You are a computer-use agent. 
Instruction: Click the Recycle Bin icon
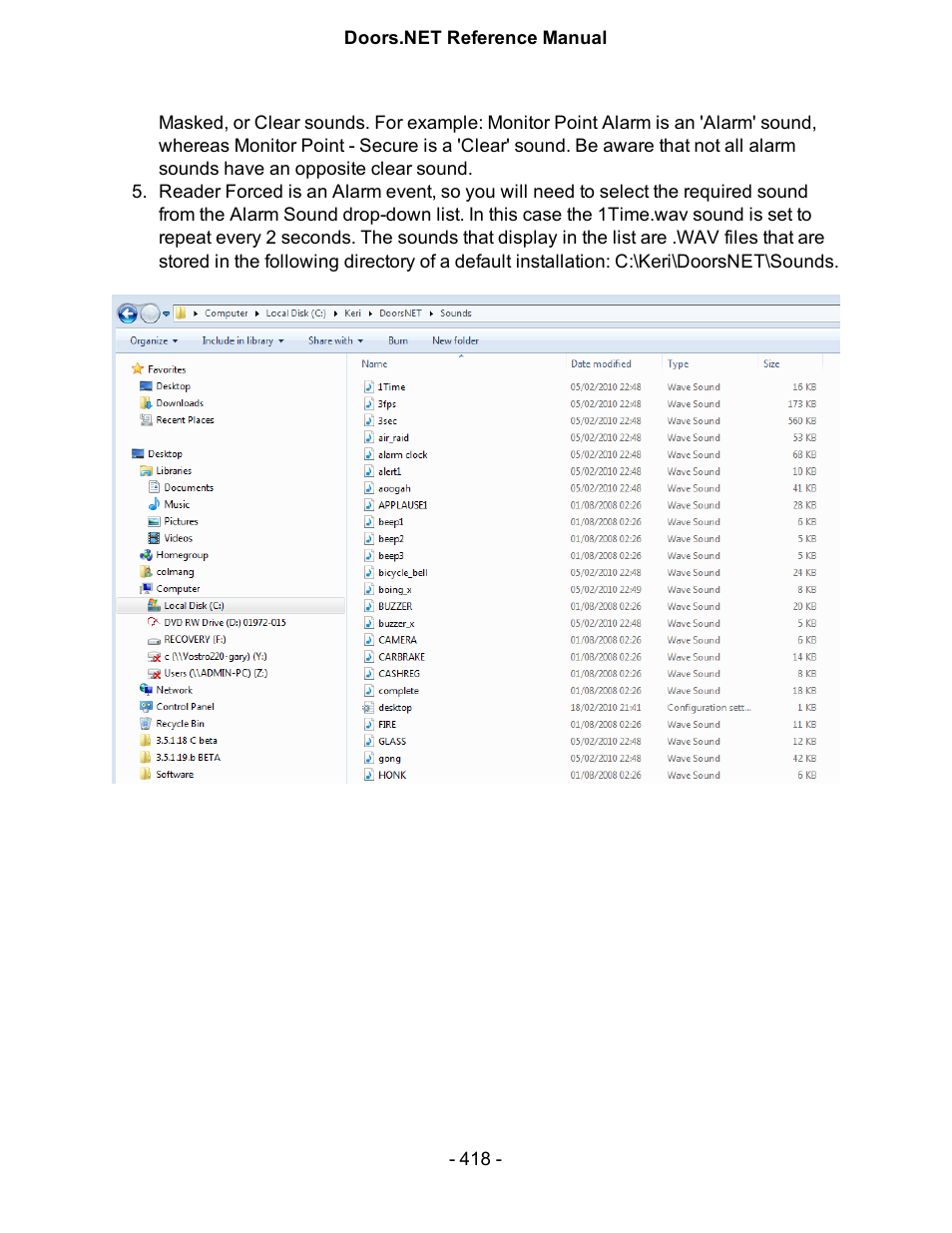[x=146, y=724]
